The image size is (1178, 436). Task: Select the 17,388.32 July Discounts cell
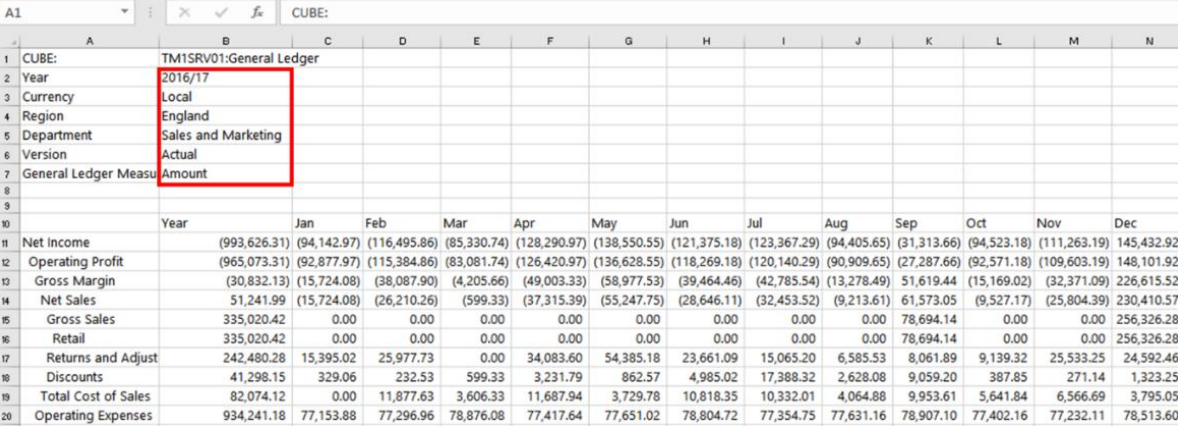[x=784, y=377]
